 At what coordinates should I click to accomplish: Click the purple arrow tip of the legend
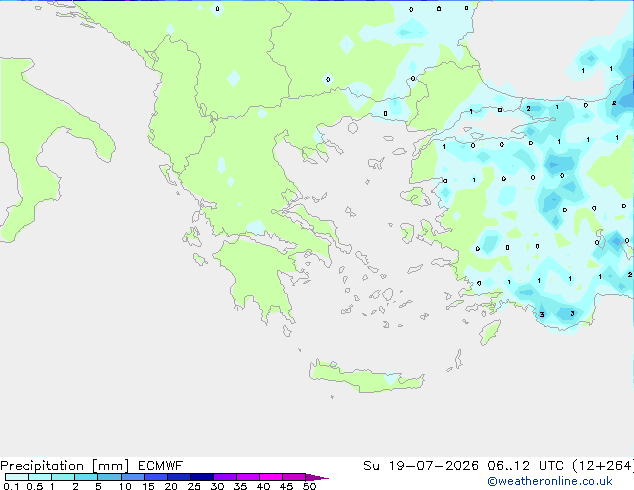(x=317, y=478)
